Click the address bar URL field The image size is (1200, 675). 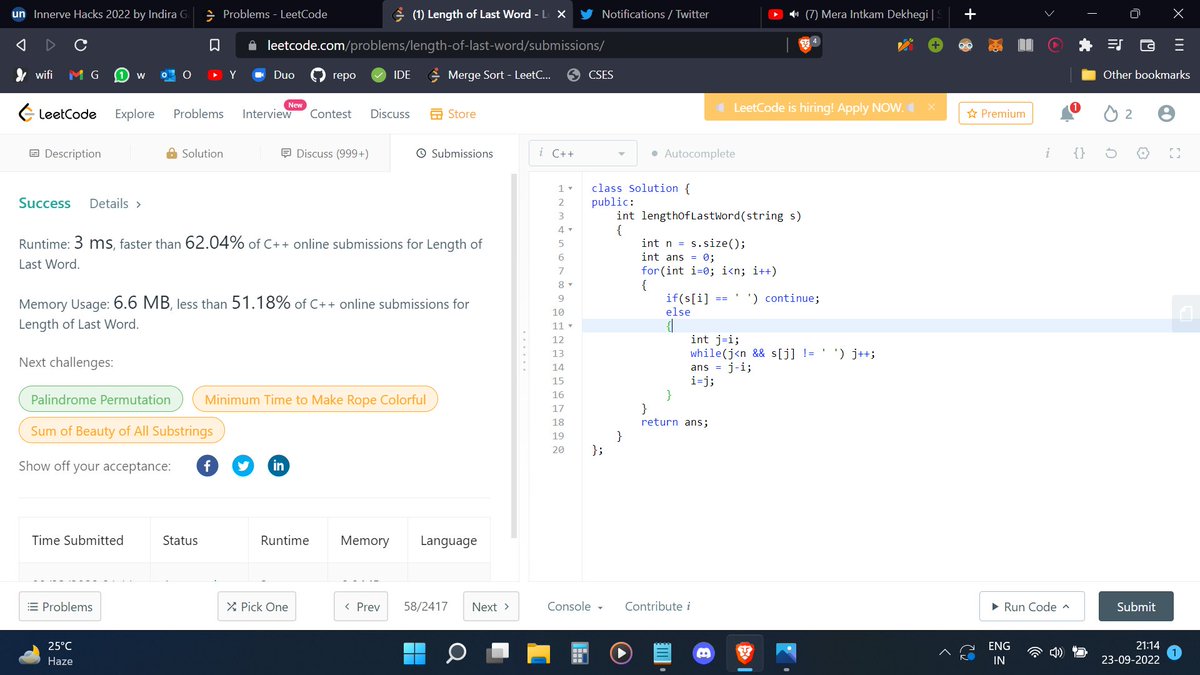coord(510,46)
